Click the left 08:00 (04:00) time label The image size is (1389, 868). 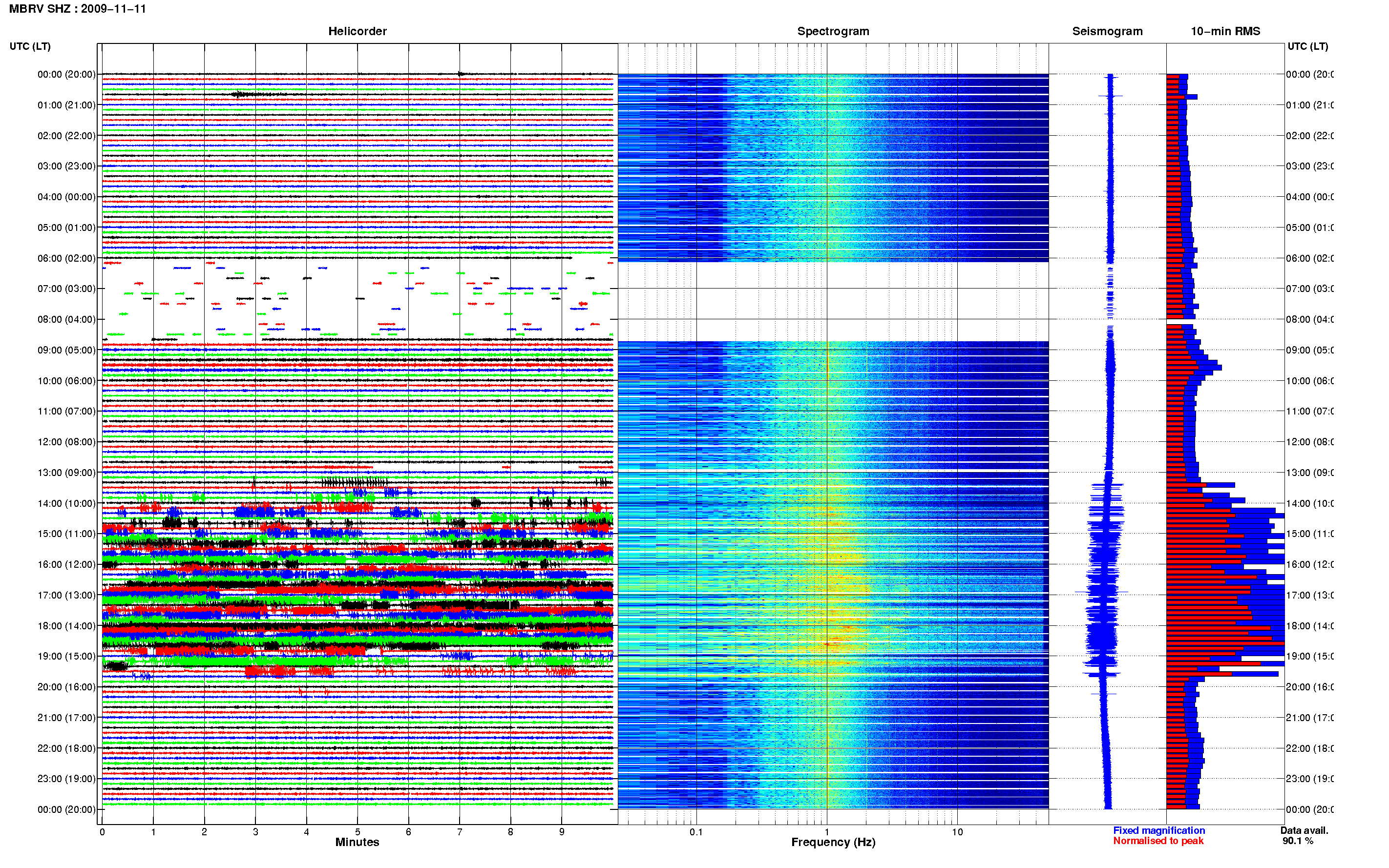[66, 319]
